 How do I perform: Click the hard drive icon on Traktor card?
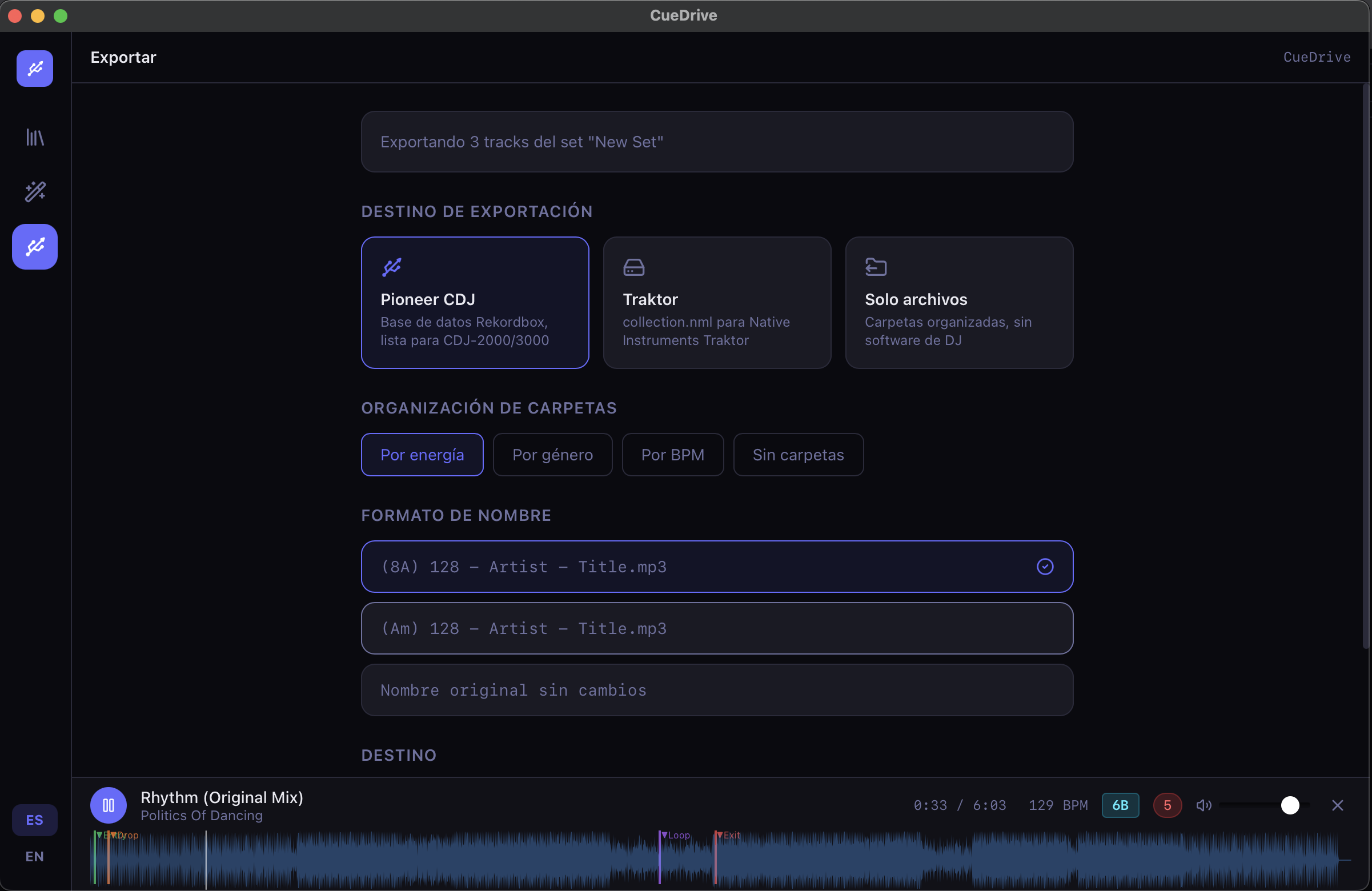633,267
